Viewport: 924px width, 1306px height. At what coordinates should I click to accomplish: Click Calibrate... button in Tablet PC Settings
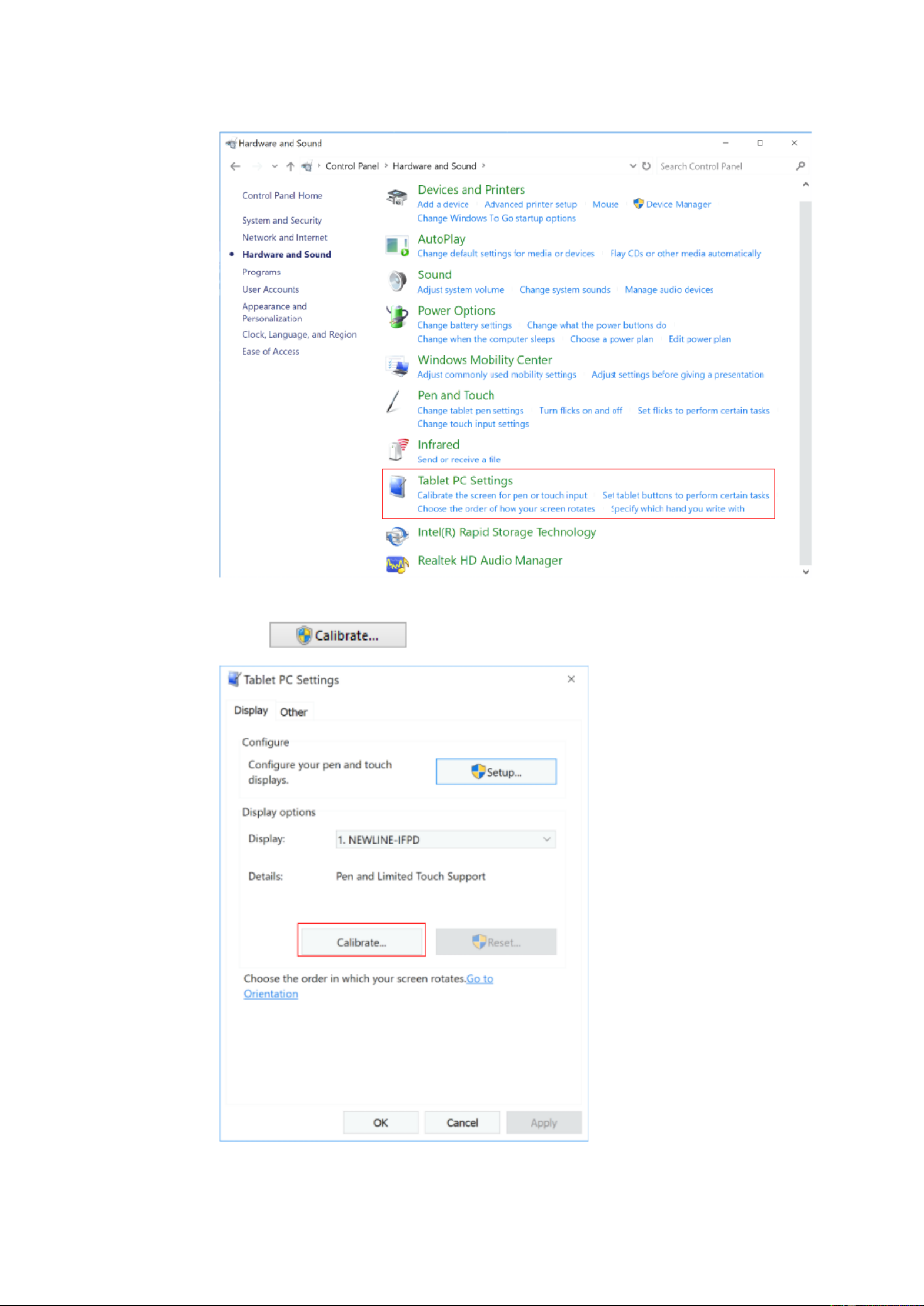click(361, 942)
